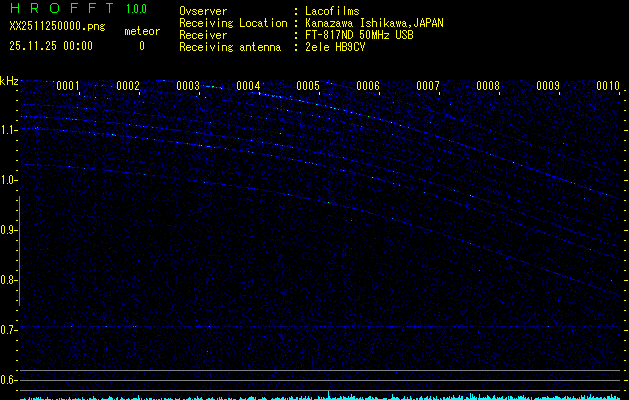Click the 25.11.25 00:00 date stamp
Screen dimensions: 629x400
click(x=50, y=46)
